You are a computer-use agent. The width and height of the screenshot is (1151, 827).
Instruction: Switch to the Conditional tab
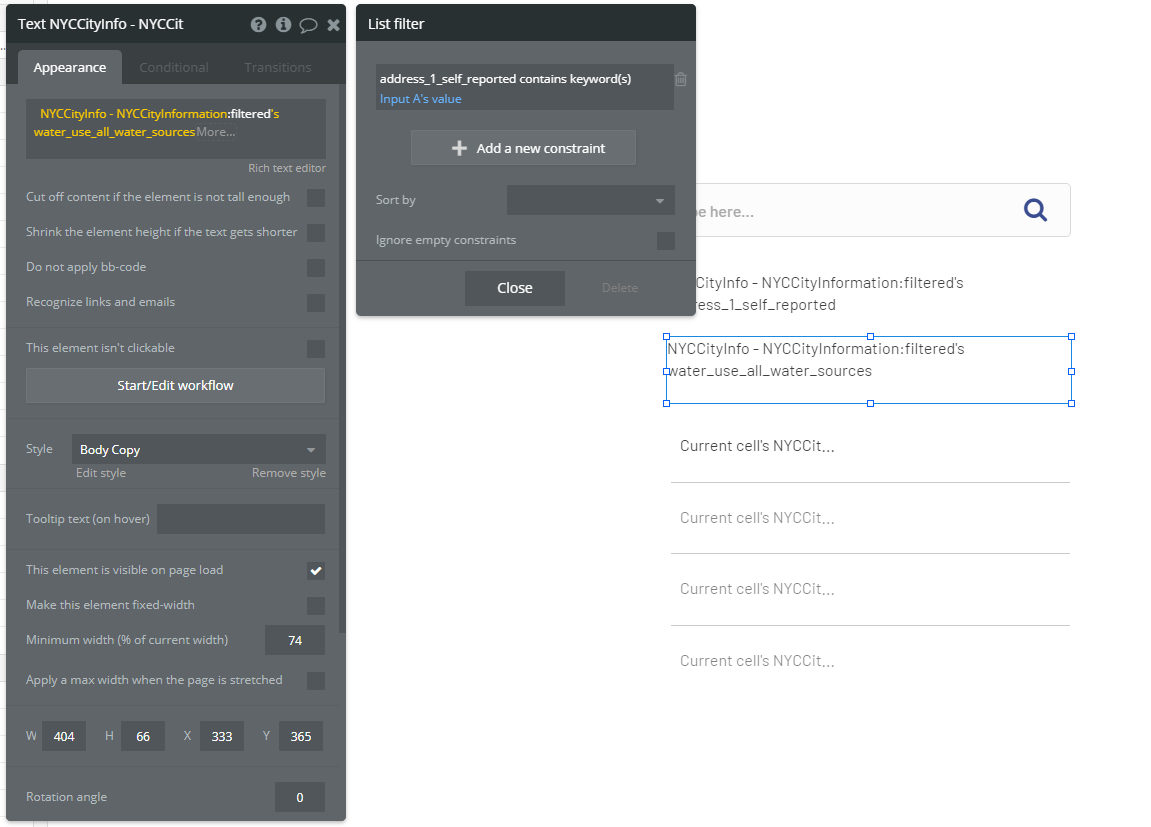[174, 68]
